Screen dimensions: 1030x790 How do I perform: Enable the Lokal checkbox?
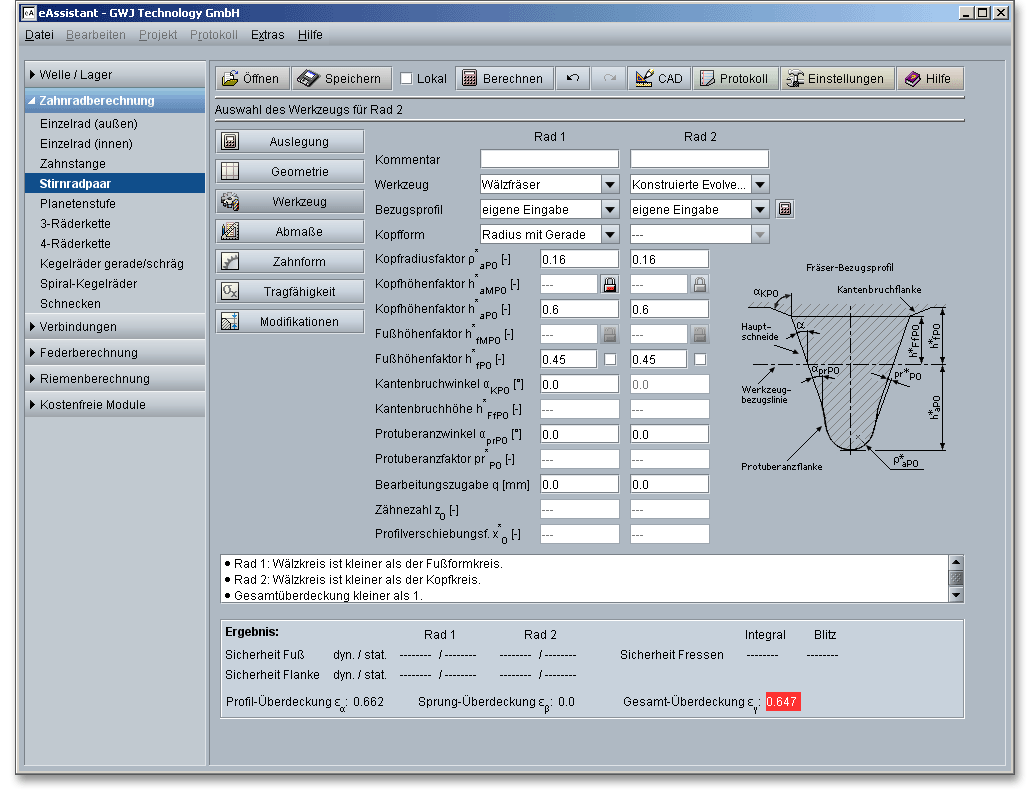click(x=407, y=79)
